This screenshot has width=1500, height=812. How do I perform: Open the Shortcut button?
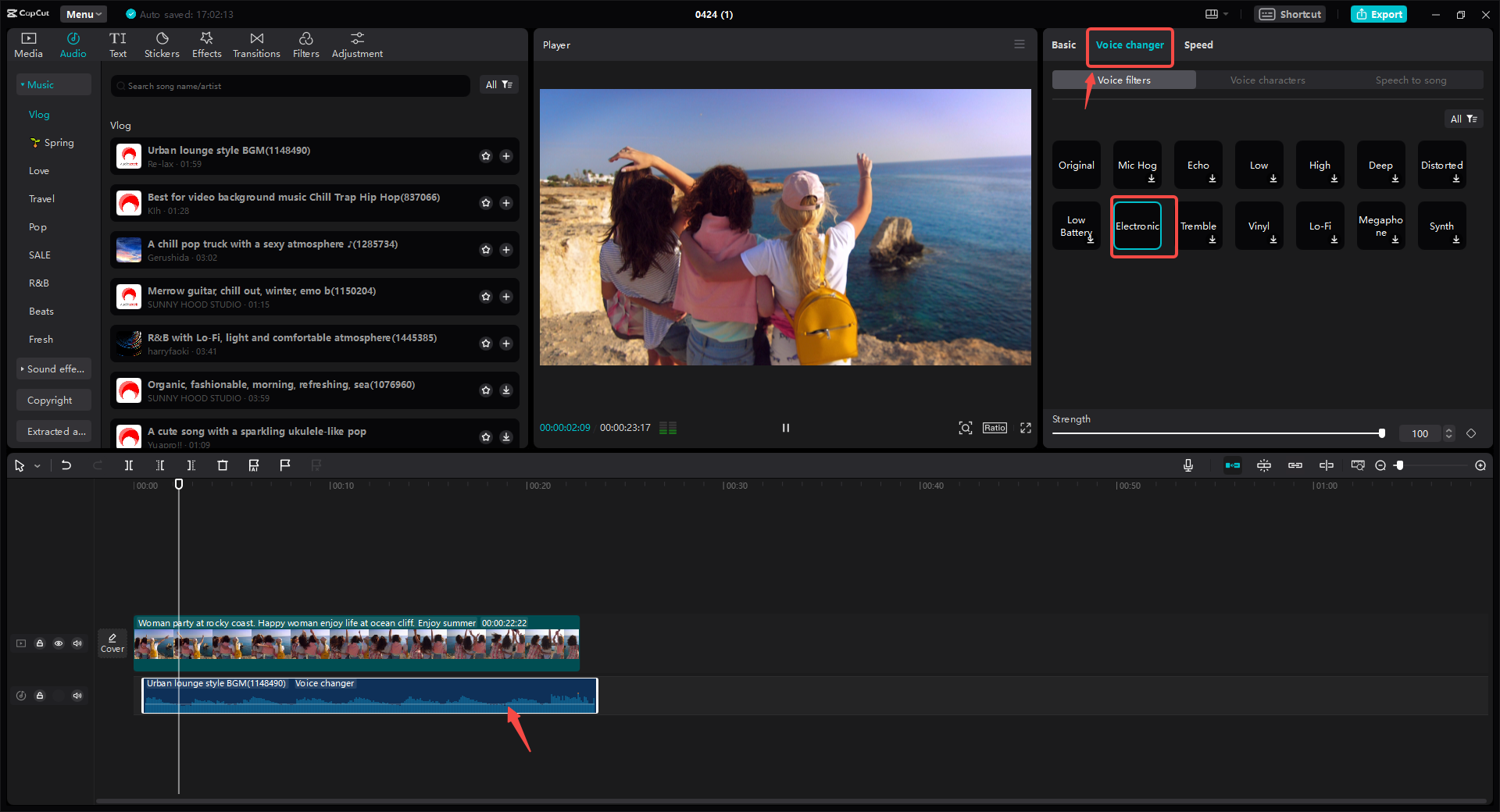click(x=1290, y=14)
